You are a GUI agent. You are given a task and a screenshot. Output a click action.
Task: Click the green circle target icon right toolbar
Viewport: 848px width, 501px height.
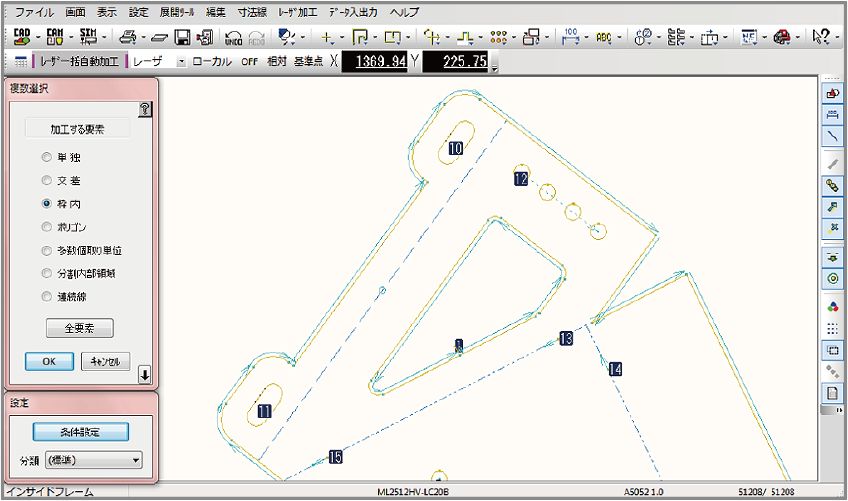click(832, 279)
